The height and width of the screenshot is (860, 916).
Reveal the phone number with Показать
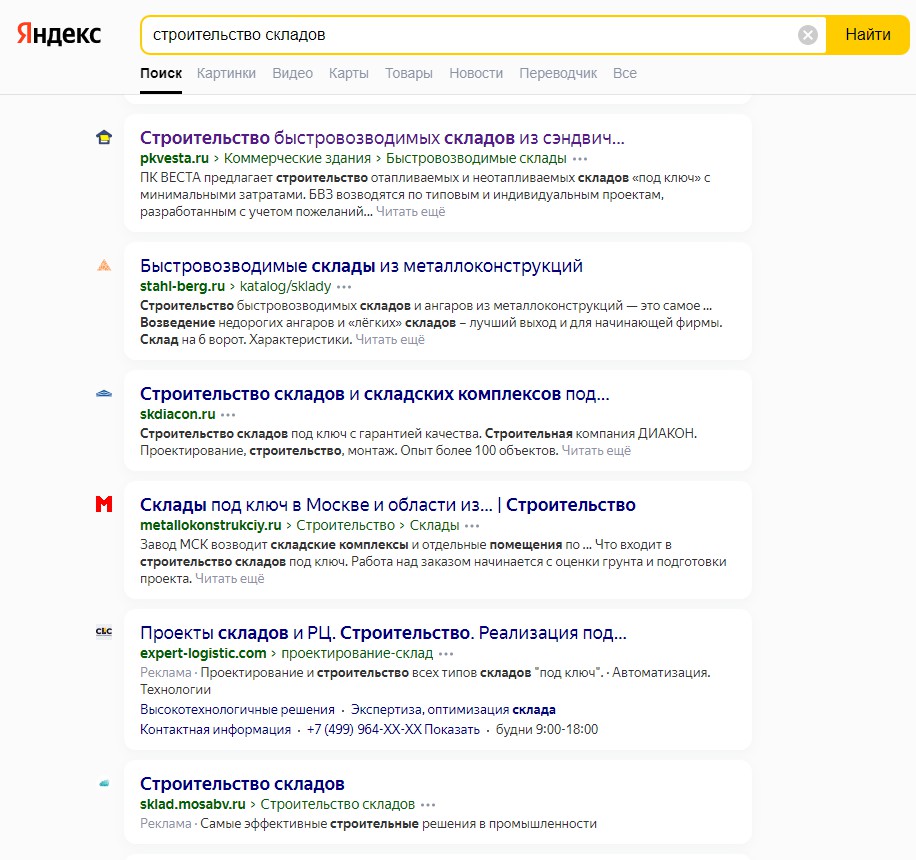[x=452, y=729]
